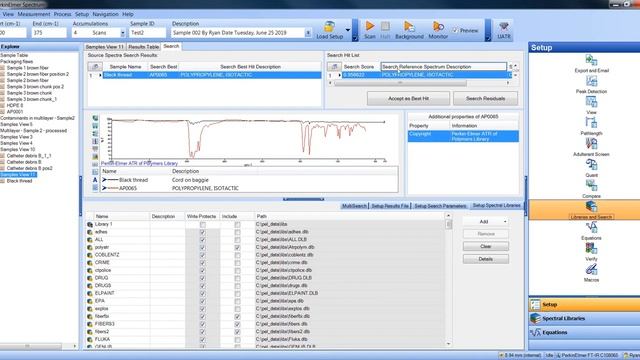Image resolution: width=640 pixels, height=360 pixels.
Task: Click Accept as Best Hit button
Action: tap(408, 98)
